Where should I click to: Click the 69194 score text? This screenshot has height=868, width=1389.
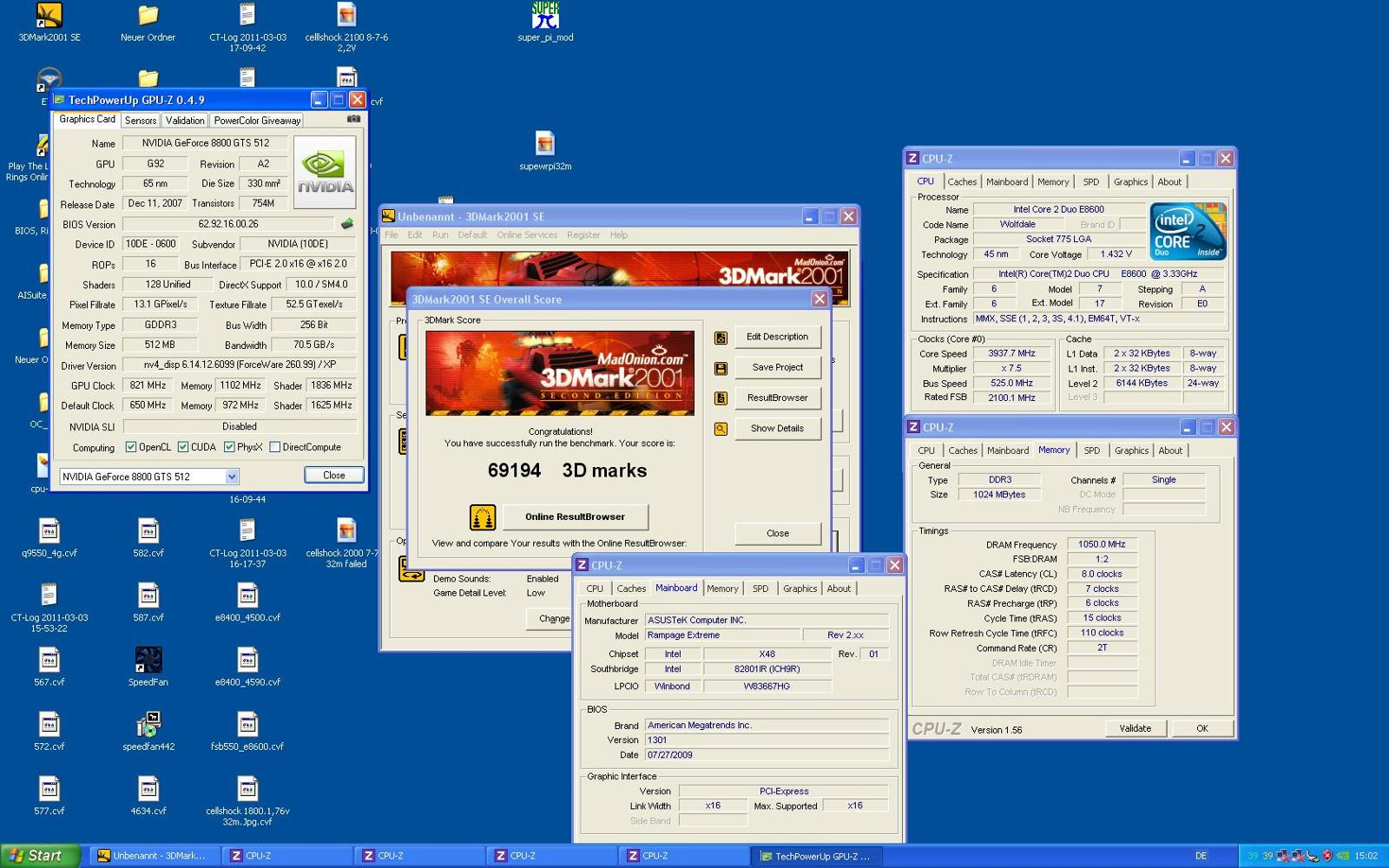pyautogui.click(x=514, y=470)
